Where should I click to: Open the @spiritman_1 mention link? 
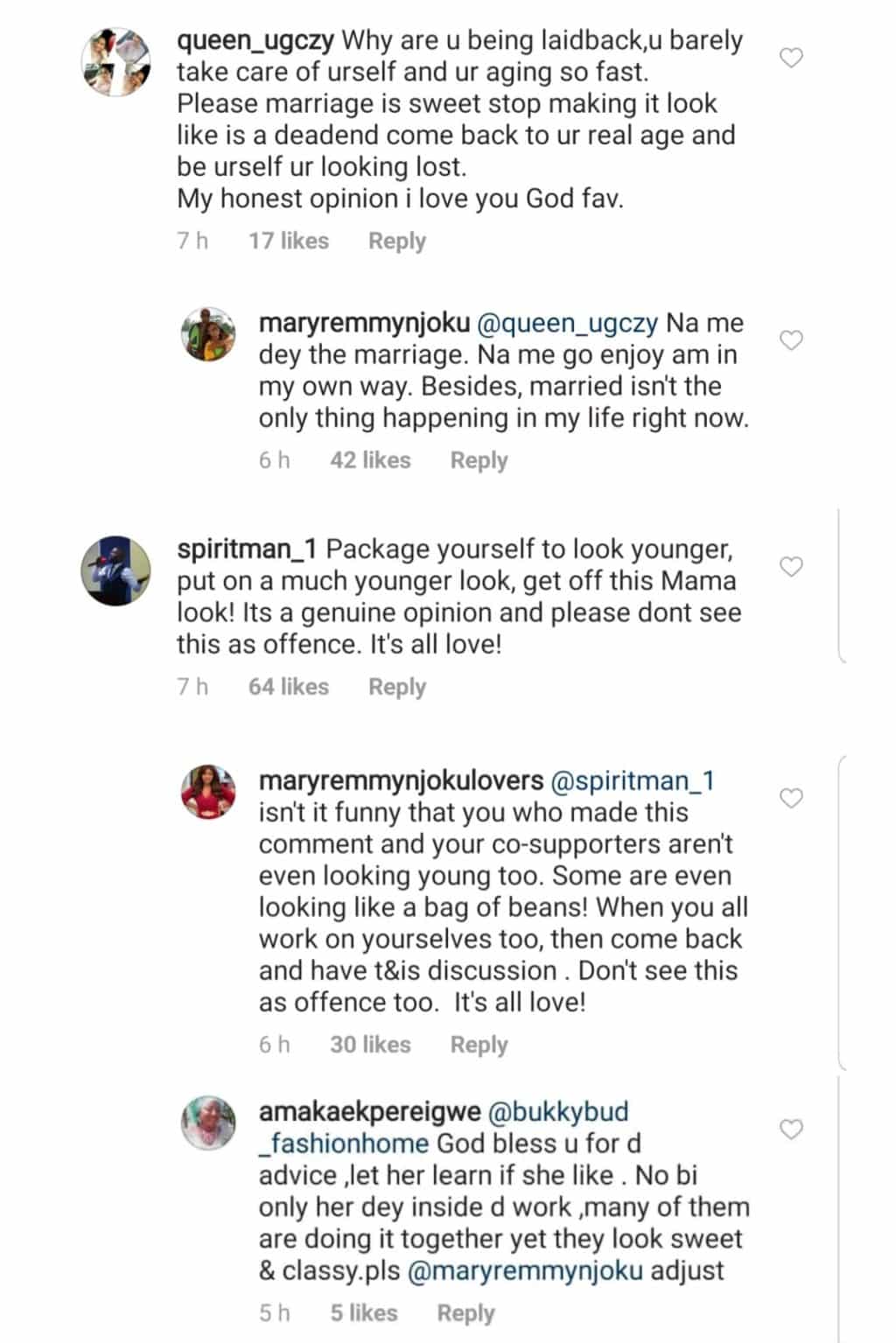click(633, 780)
